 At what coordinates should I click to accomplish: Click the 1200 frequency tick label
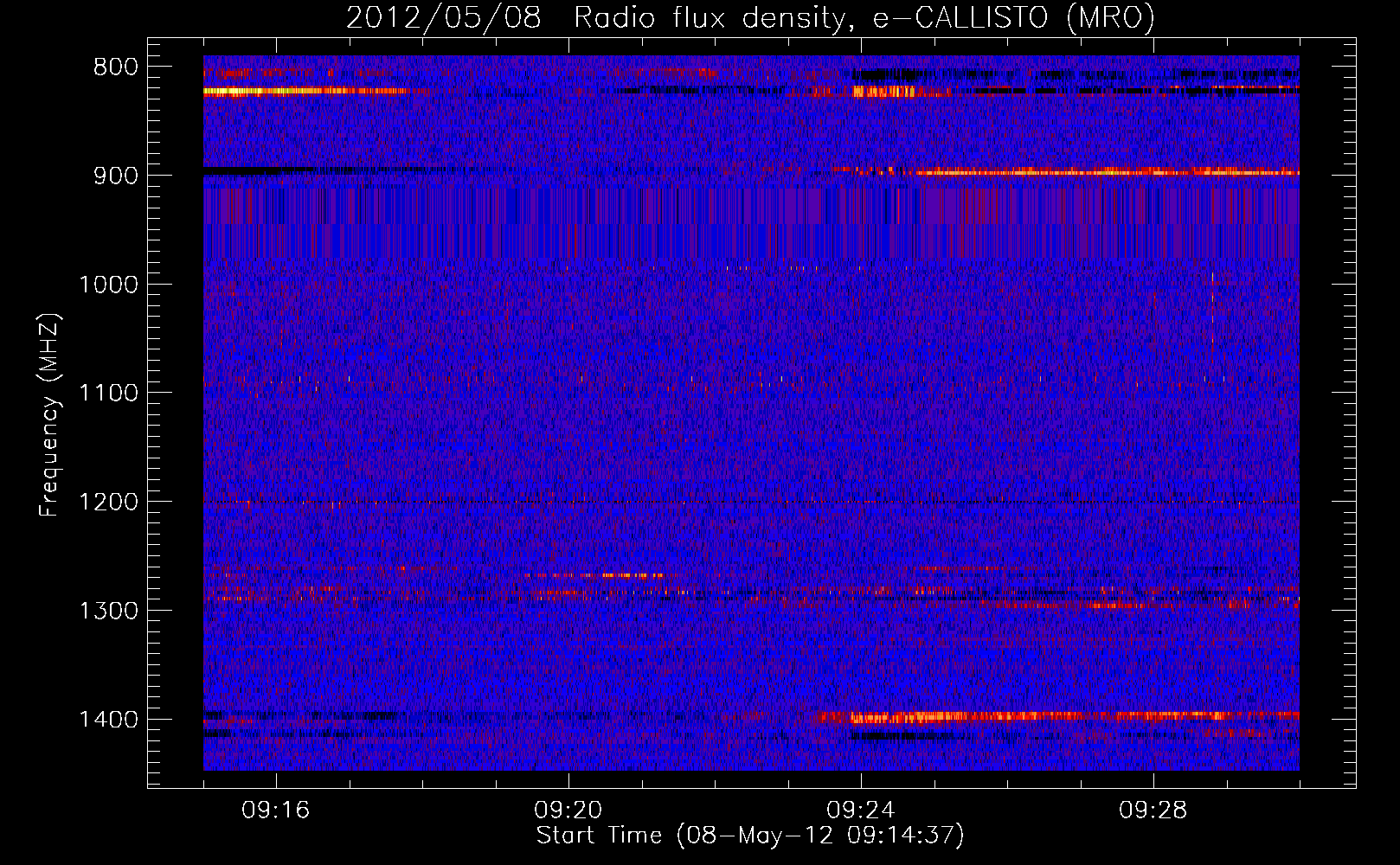(108, 503)
